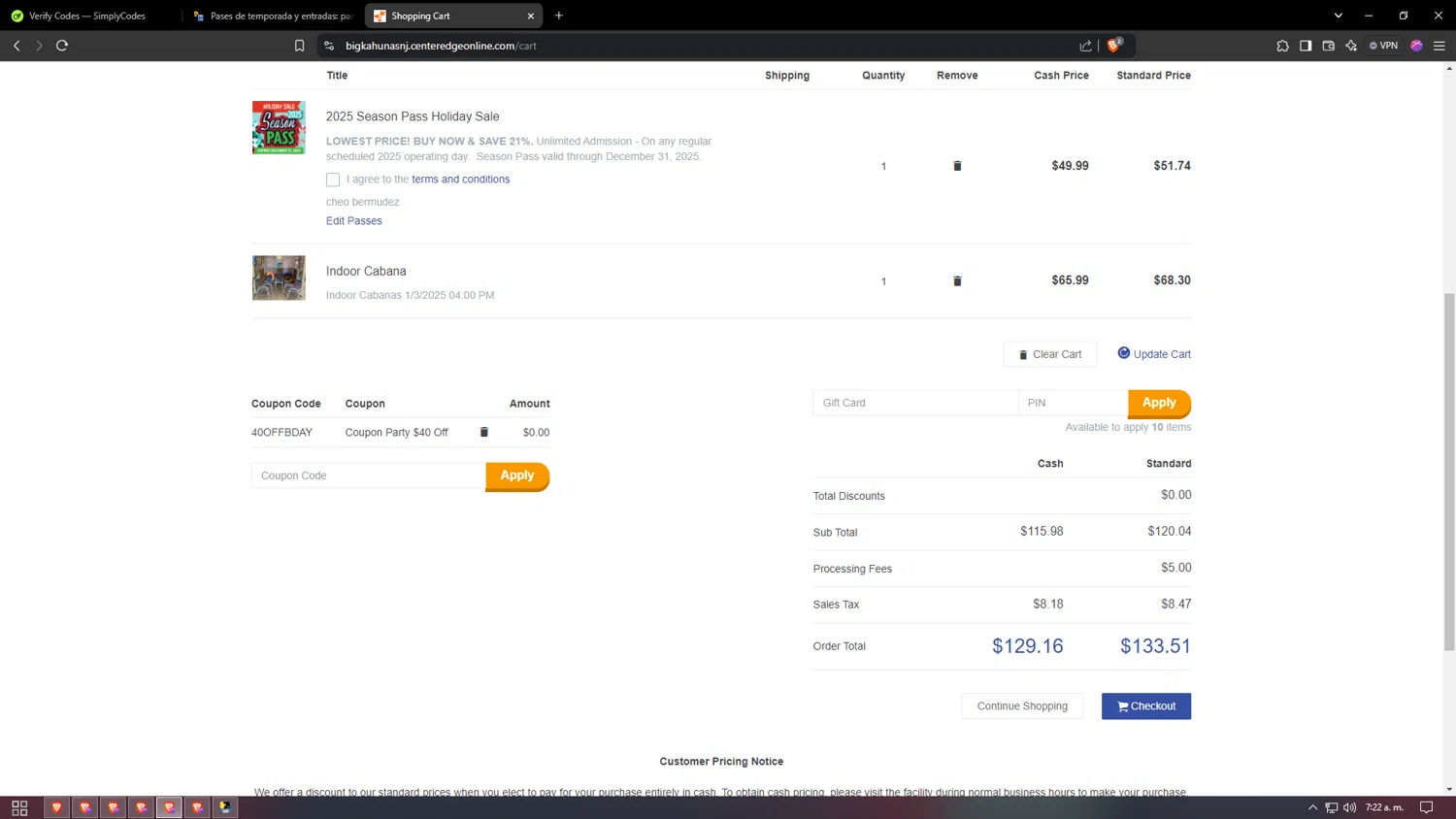Close the Shopping Cart tab
The height and width of the screenshot is (819, 1456).
531,16
